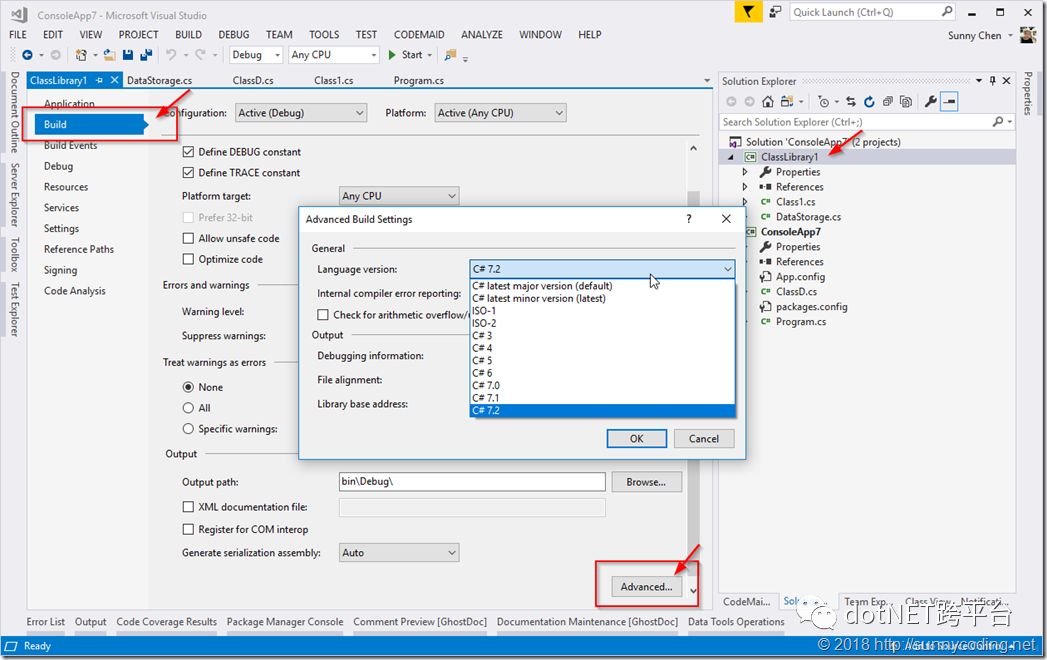The image size is (1047, 660).
Task: Open the Platform target Any CPU dropdown
Action: 399,196
